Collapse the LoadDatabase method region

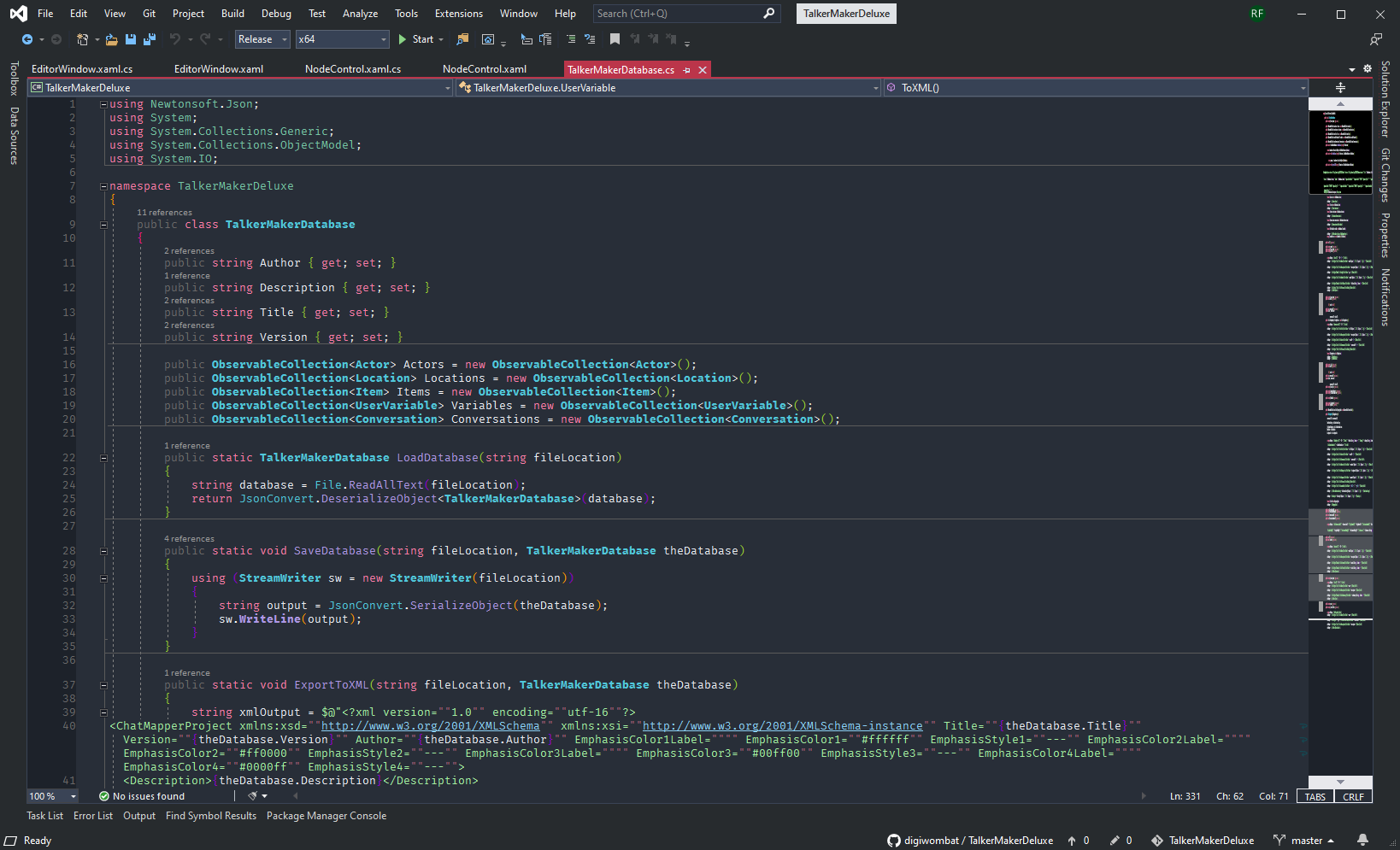(103, 458)
